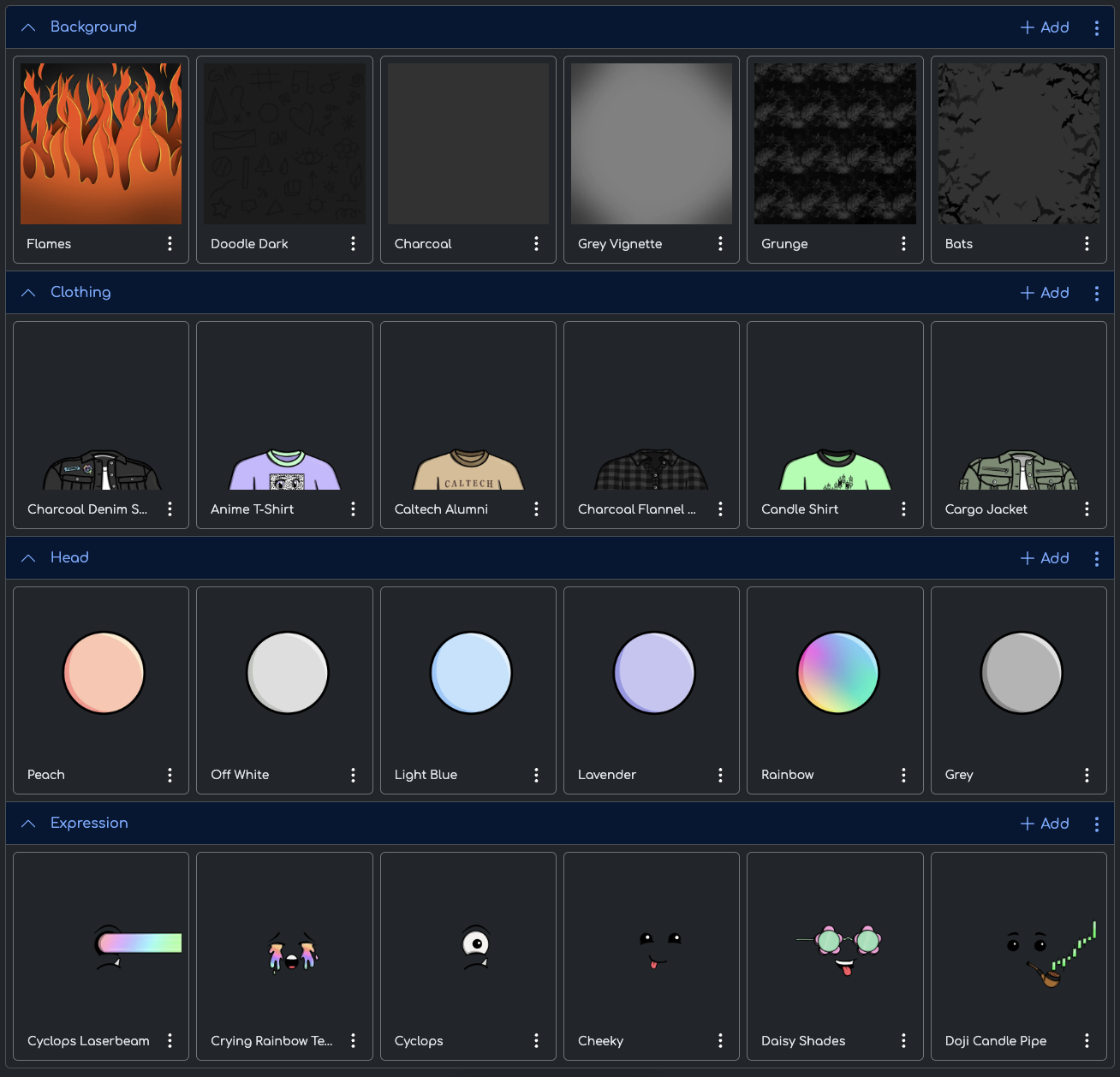Viewport: 1120px width, 1077px height.
Task: Open the Flames card three-dot menu
Action: (x=170, y=244)
